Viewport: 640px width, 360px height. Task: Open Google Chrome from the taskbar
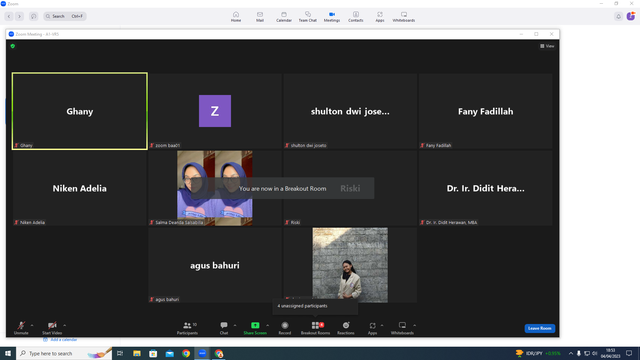[x=186, y=353]
